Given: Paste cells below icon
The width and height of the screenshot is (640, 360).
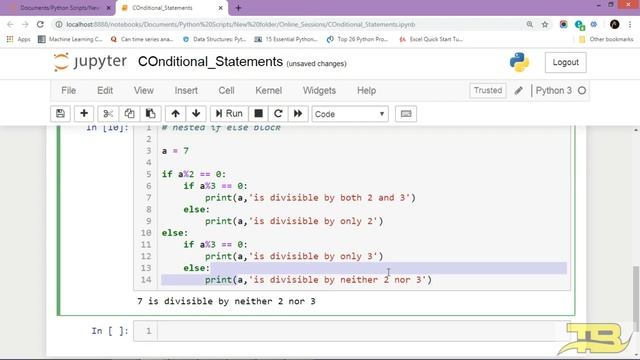Looking at the screenshot, I should coord(151,114).
